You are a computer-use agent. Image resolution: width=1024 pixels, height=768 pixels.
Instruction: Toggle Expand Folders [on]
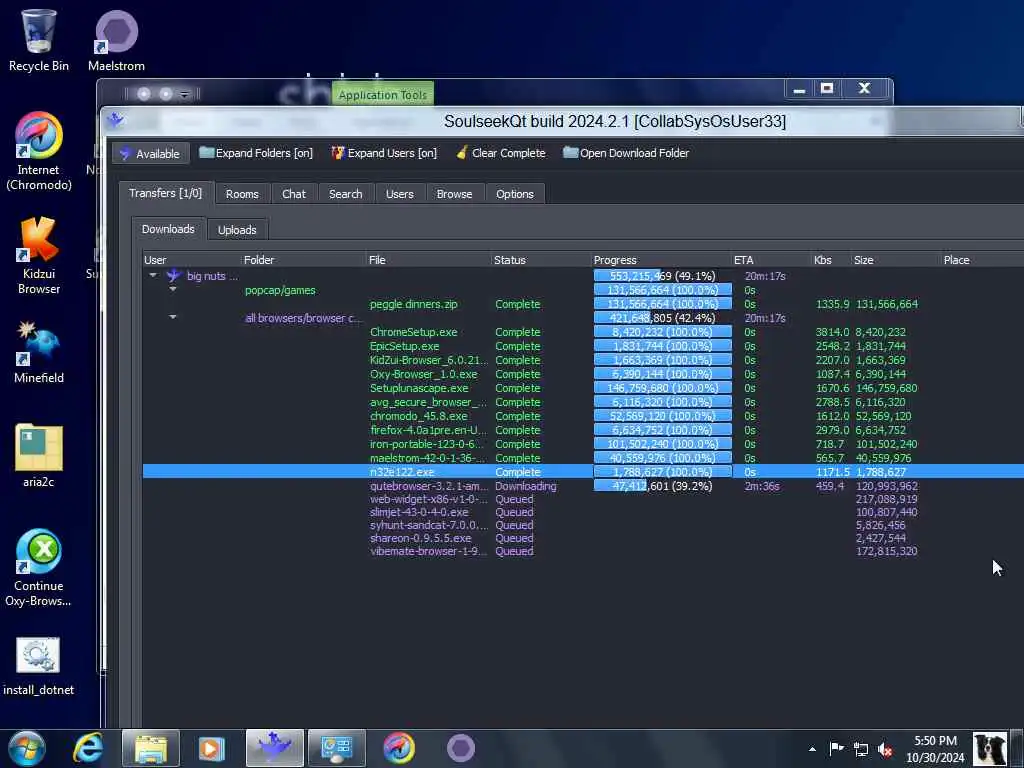pos(256,153)
